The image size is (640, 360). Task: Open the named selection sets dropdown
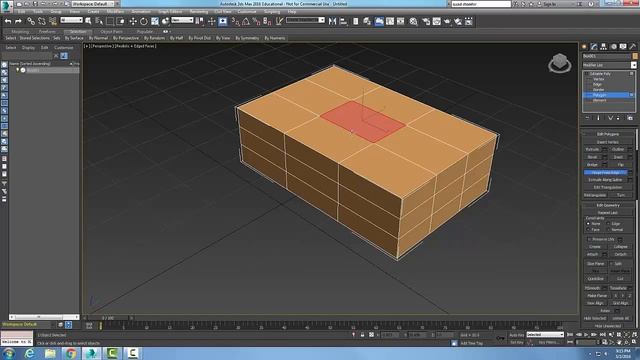point(305,20)
